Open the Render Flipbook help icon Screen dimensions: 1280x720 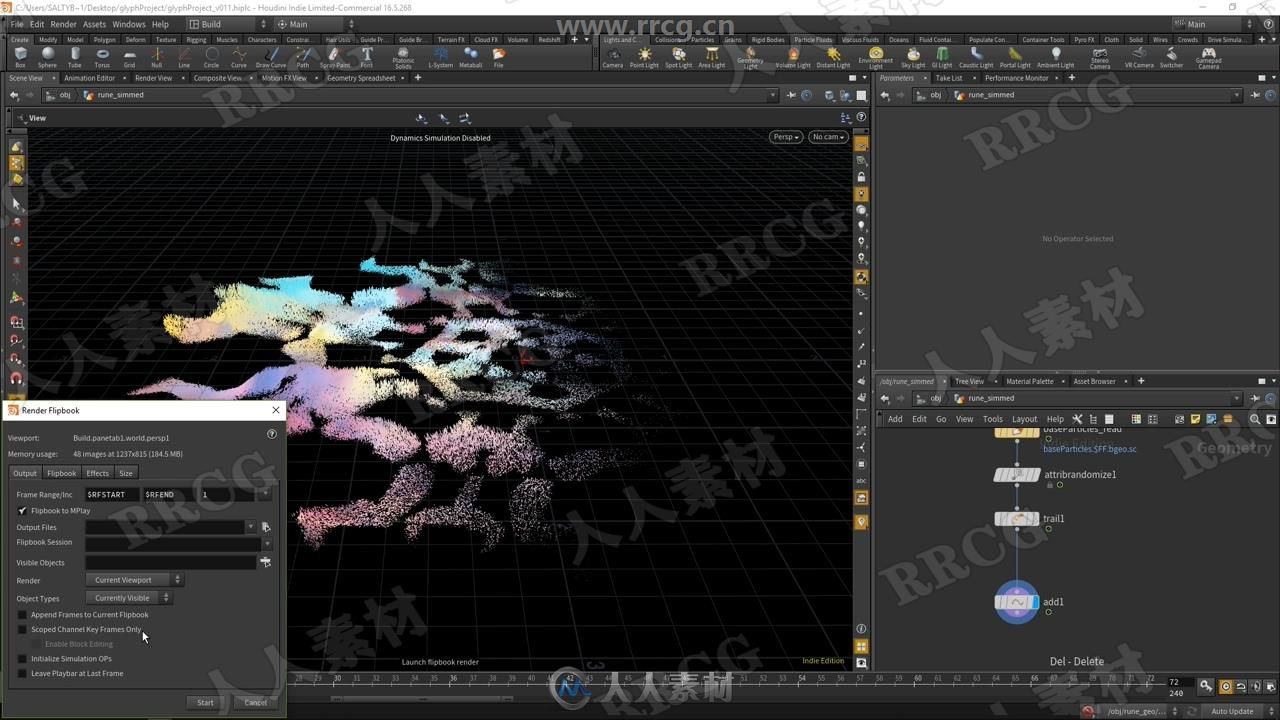[x=272, y=434]
